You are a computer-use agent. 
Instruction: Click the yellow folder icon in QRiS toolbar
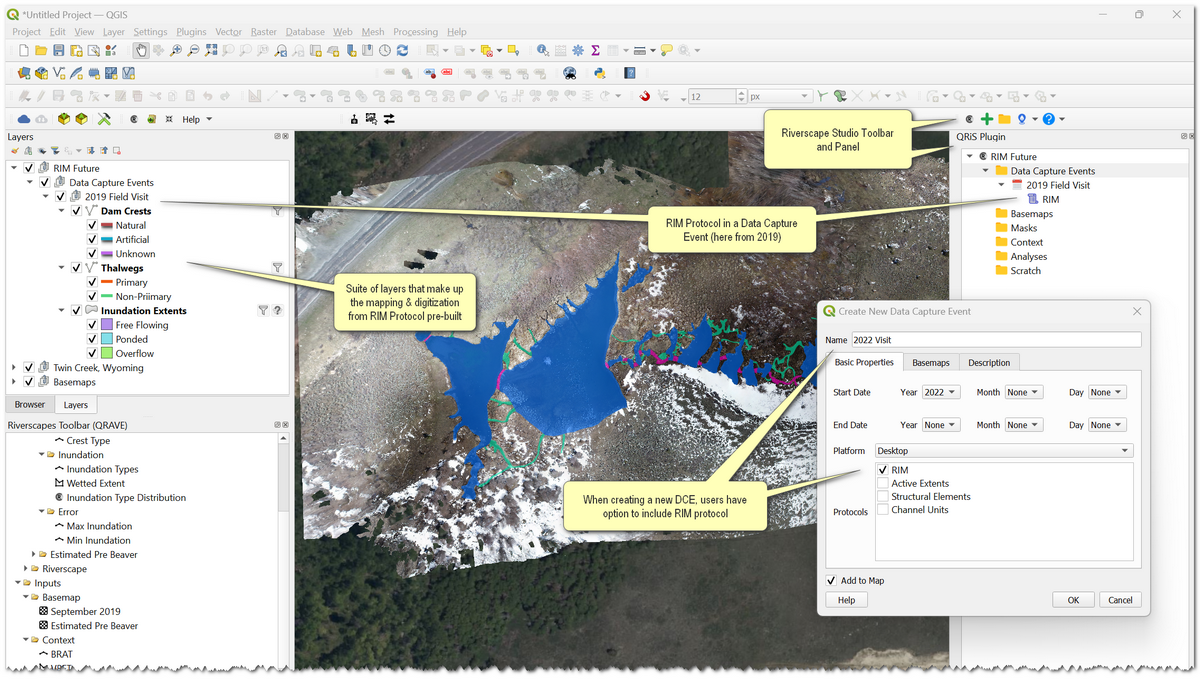[x=1004, y=119]
